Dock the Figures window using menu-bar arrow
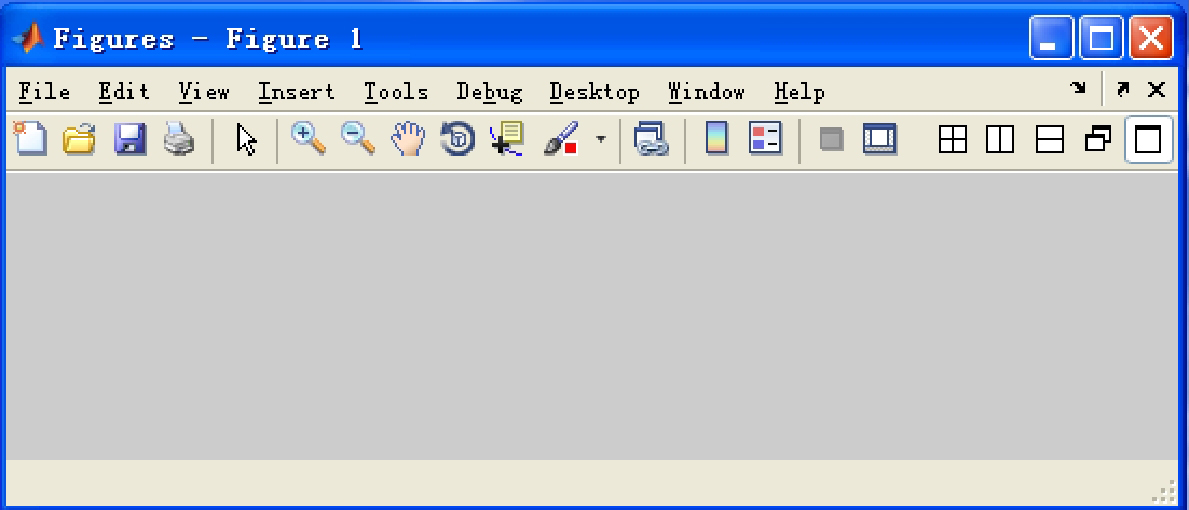The image size is (1189, 510). (1078, 89)
